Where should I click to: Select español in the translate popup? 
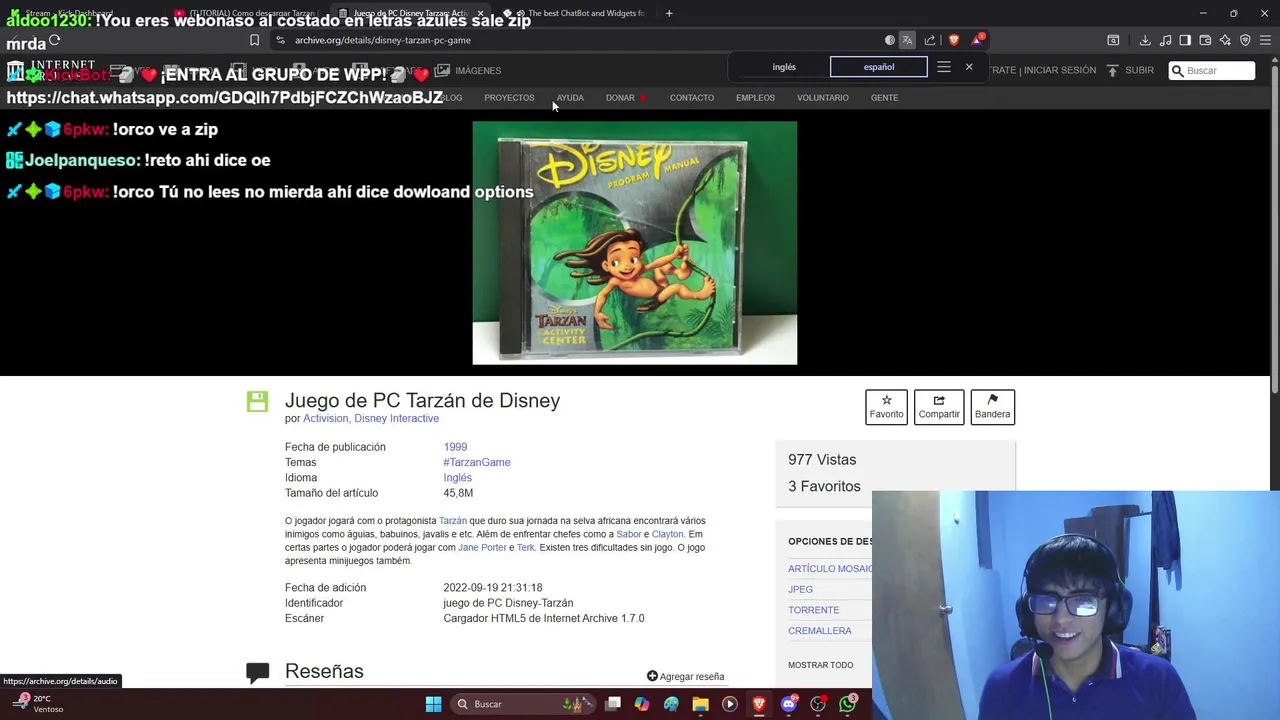(x=879, y=67)
